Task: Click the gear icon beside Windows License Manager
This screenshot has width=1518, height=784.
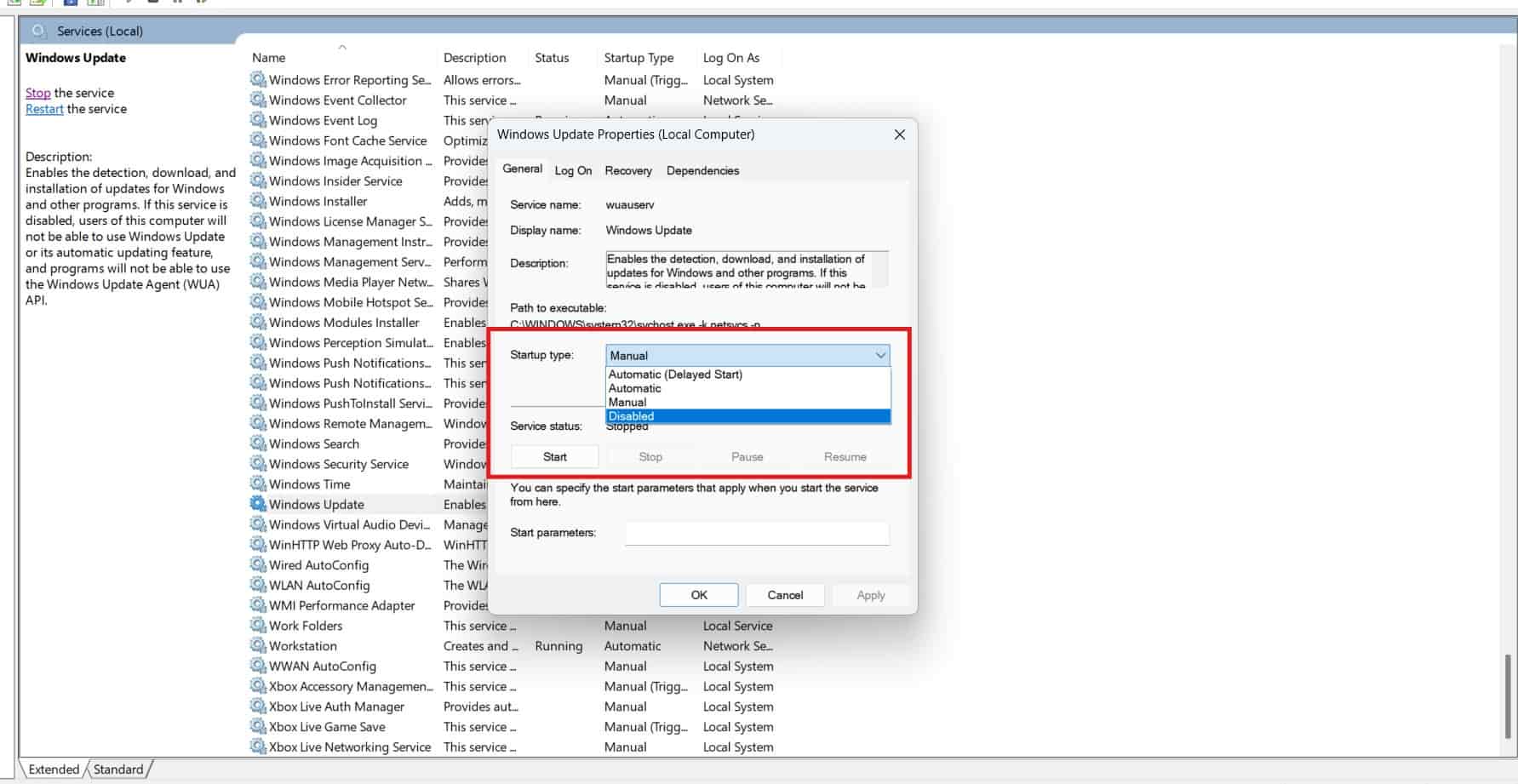Action: 258,221
